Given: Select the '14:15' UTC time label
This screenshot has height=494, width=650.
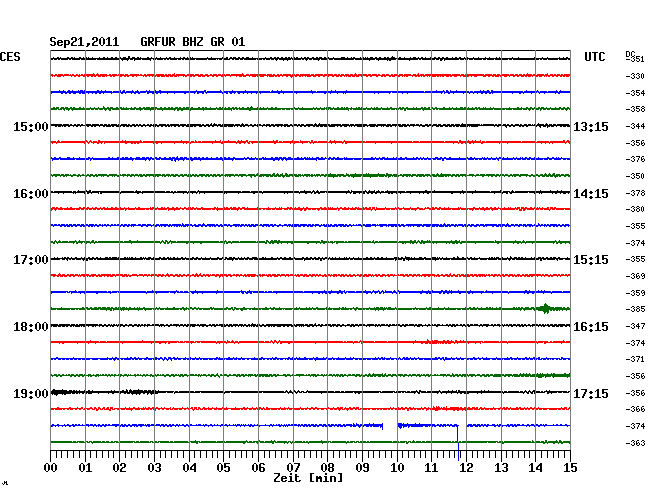Looking at the screenshot, I should (591, 194).
